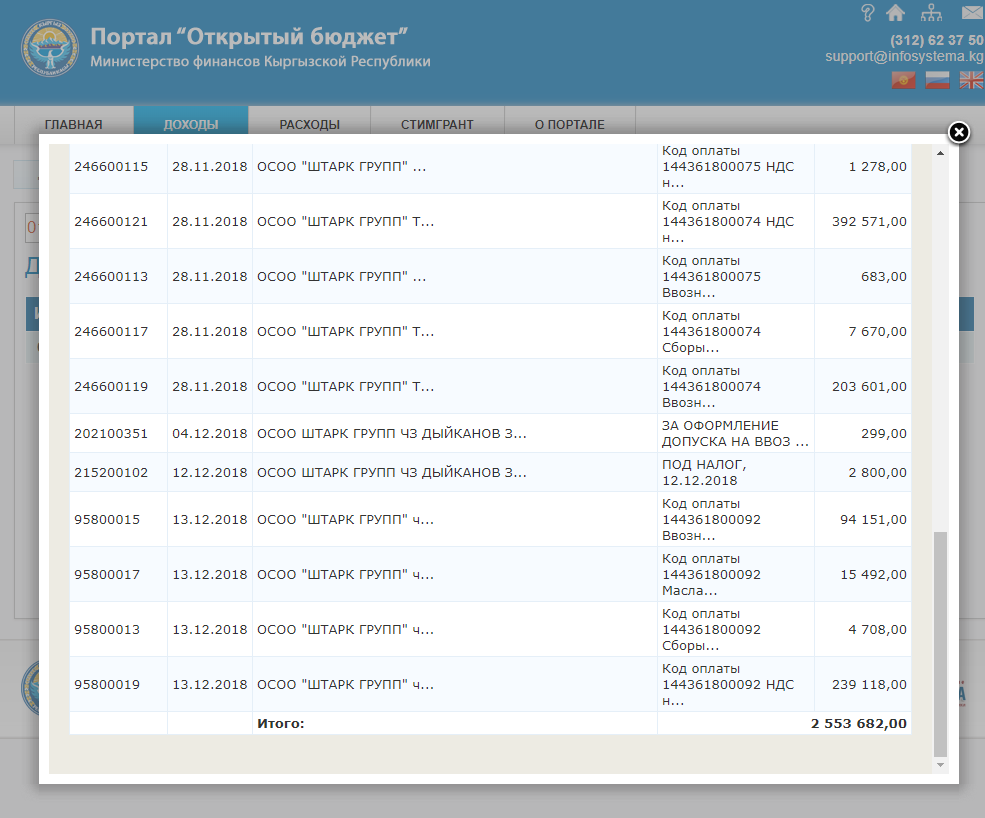This screenshot has width=985, height=818.
Task: Click the scrollbar up arrow in modal
Action: [939, 154]
